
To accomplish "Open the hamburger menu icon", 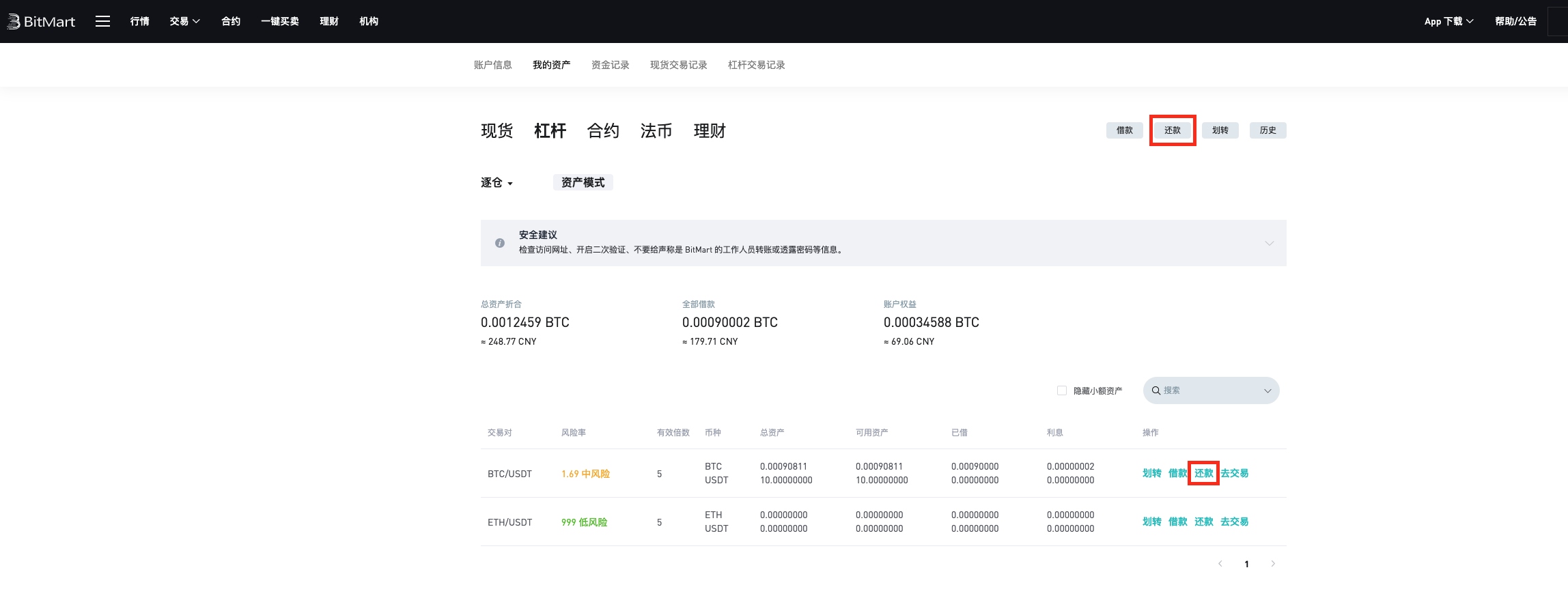I will click(x=102, y=21).
